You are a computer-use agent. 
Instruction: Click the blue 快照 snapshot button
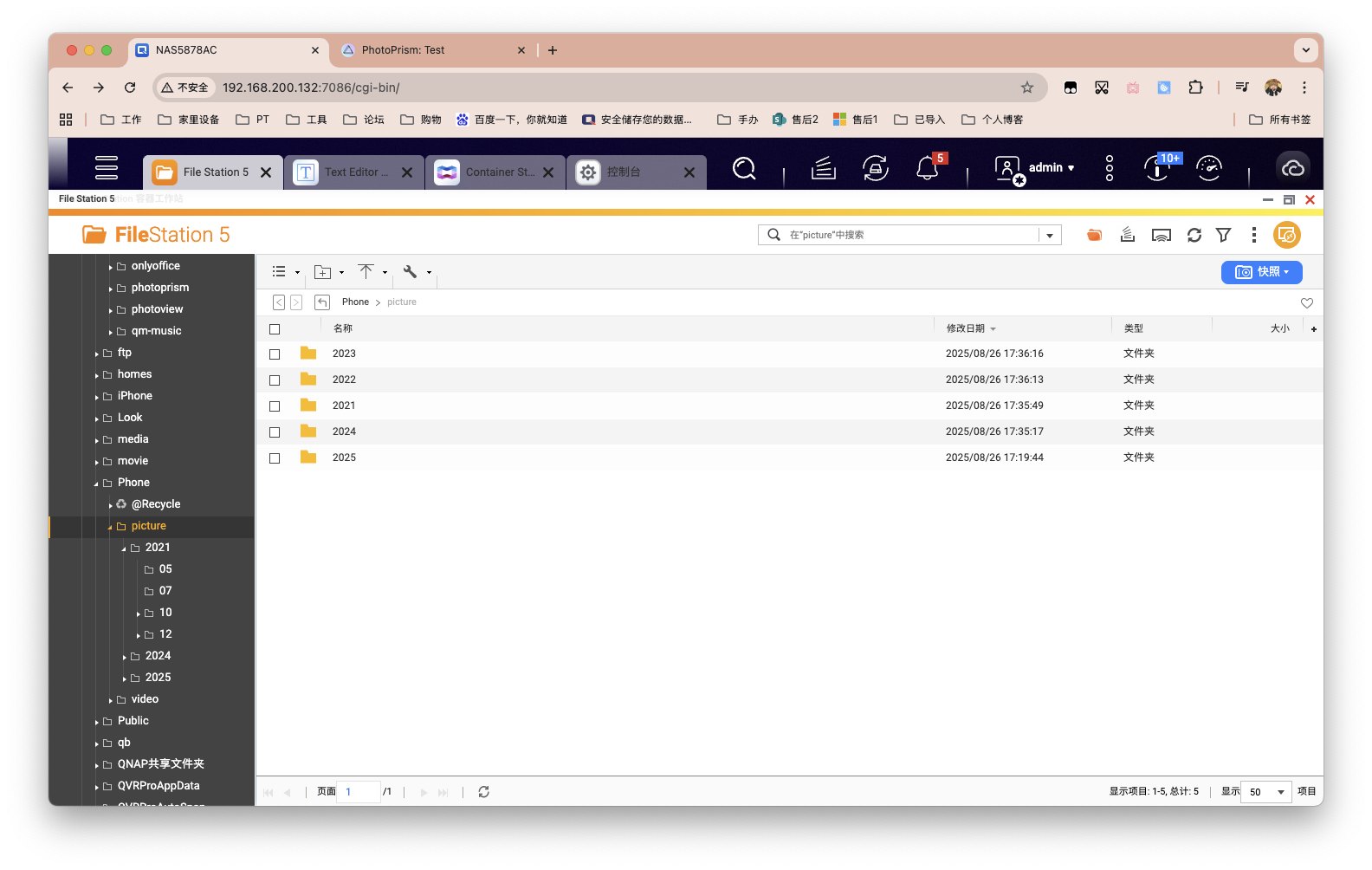[x=1261, y=272]
